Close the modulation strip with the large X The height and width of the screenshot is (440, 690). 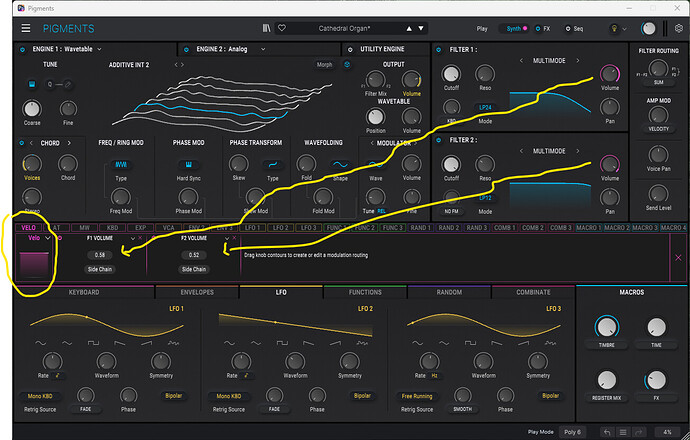pyautogui.click(x=678, y=258)
